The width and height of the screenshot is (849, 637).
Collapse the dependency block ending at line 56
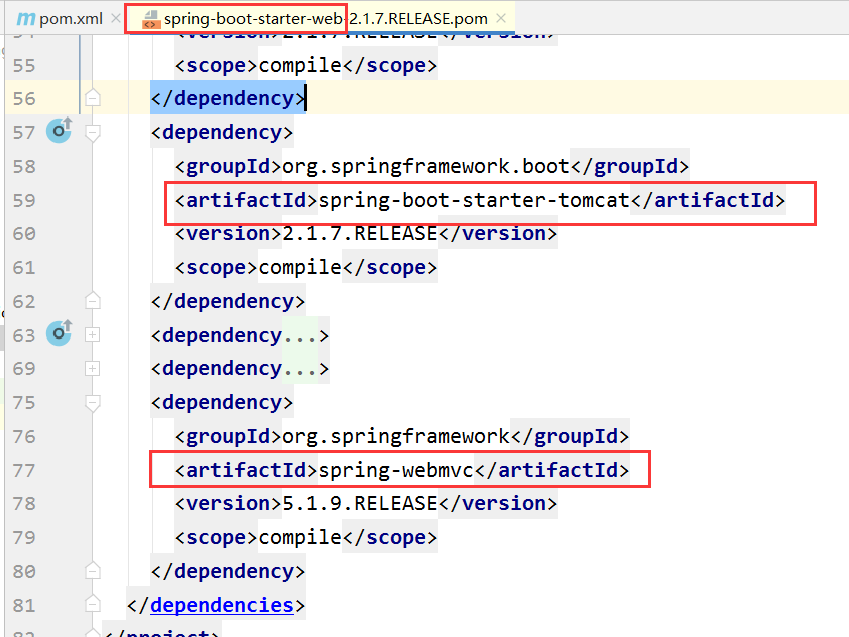[93, 98]
